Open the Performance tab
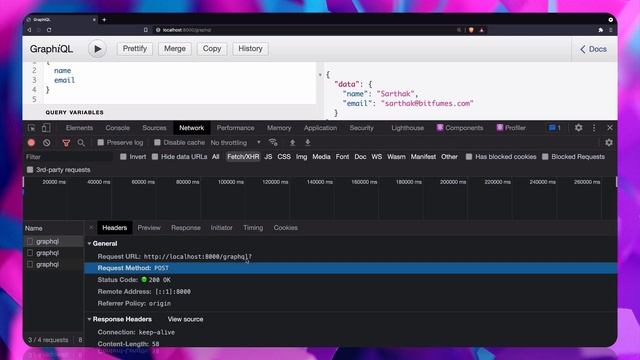This screenshot has height=360, width=640. [236, 128]
